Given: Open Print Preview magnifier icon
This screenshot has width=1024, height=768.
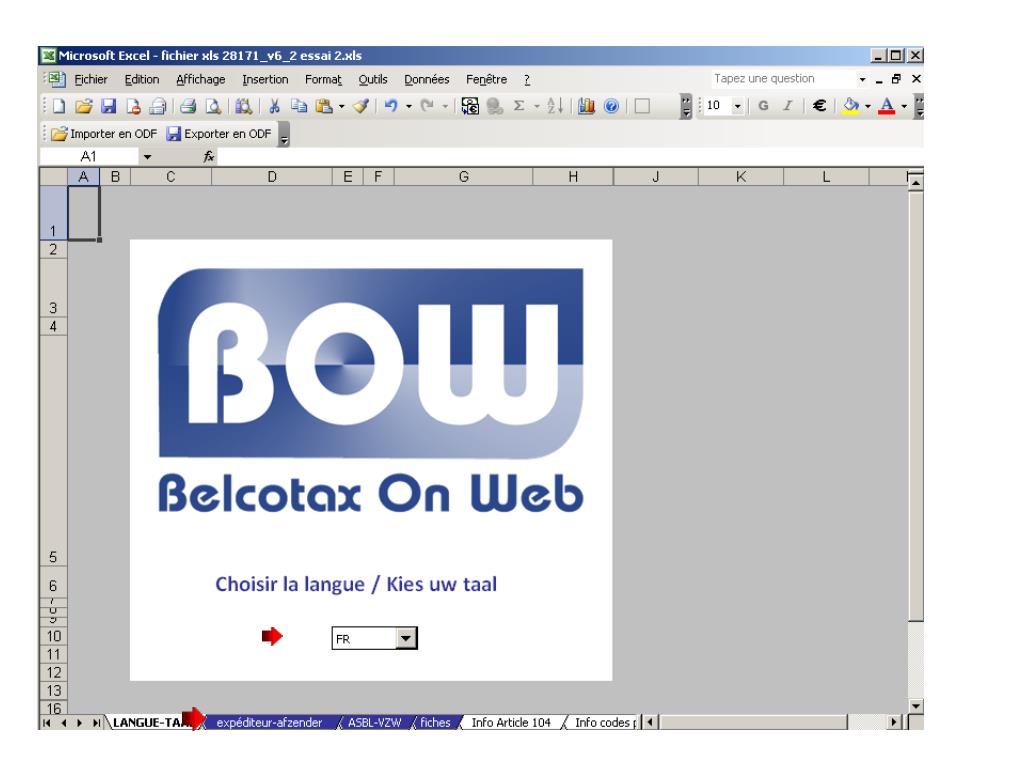Looking at the screenshot, I should point(213,106).
